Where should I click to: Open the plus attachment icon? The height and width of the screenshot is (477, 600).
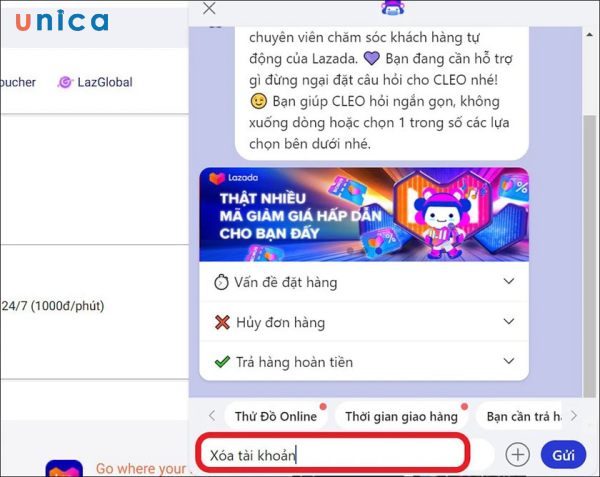pyautogui.click(x=517, y=455)
